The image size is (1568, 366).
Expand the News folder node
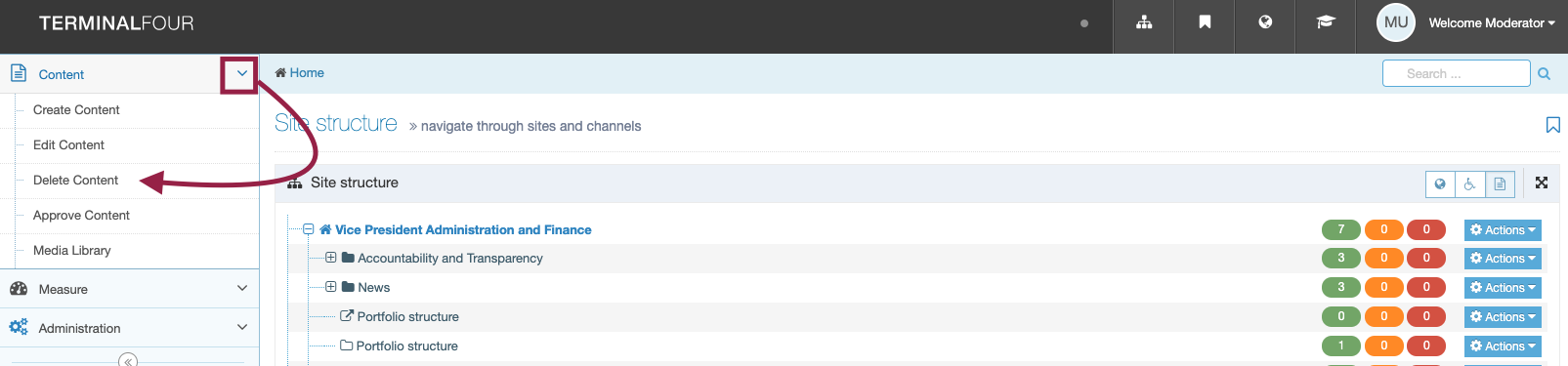(x=331, y=287)
